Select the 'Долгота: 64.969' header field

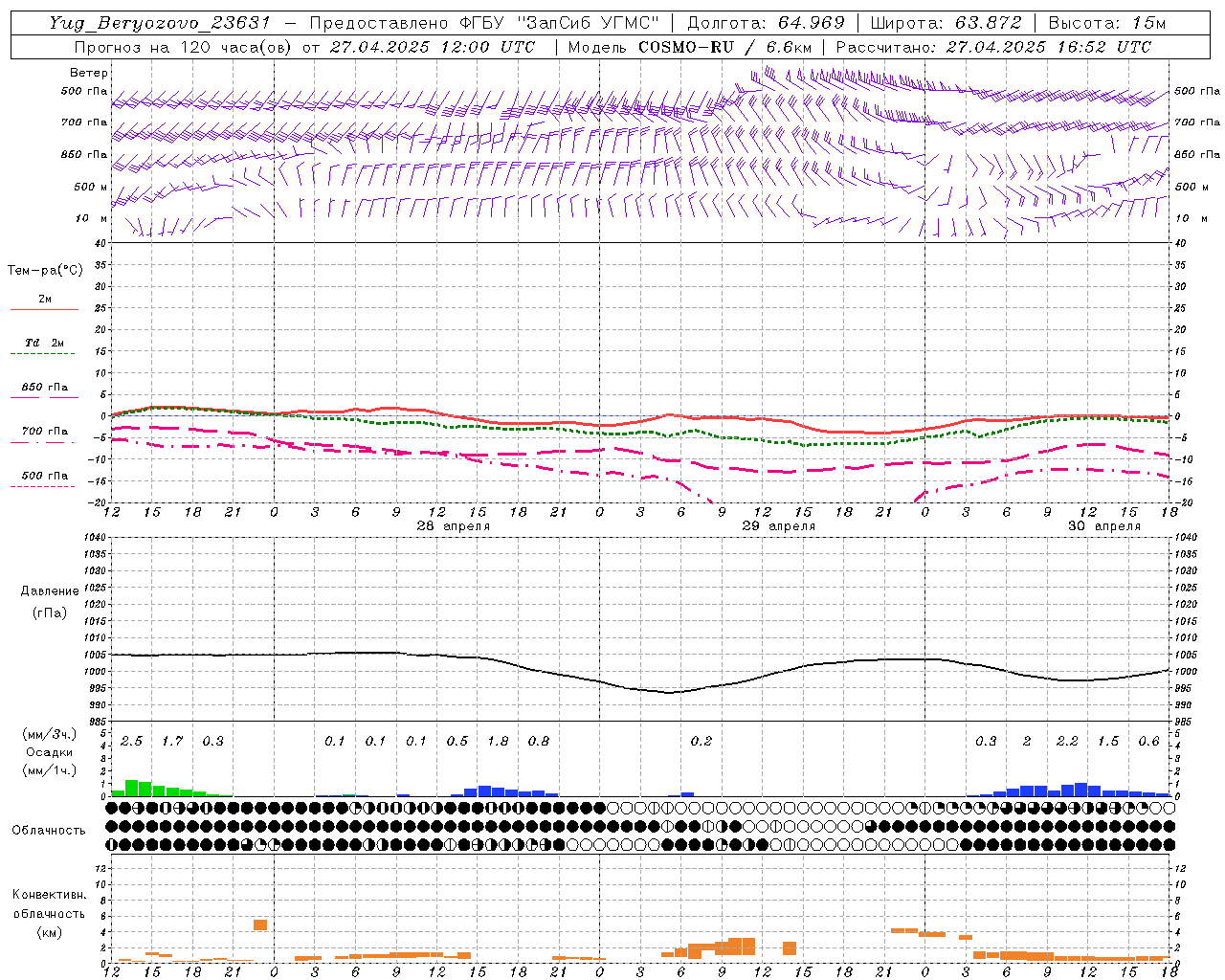(766, 23)
